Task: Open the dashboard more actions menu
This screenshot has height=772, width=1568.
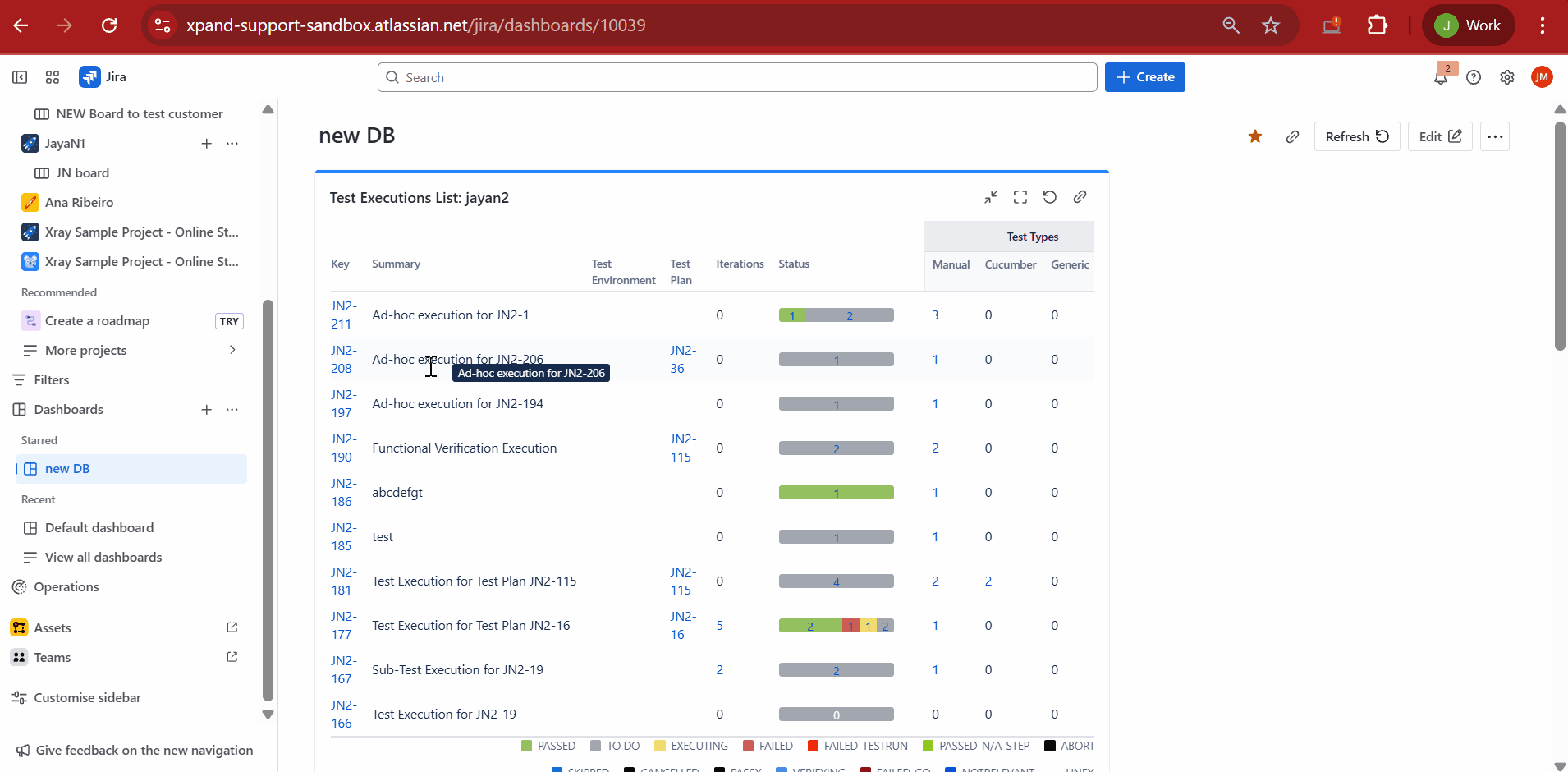Action: click(x=1495, y=136)
